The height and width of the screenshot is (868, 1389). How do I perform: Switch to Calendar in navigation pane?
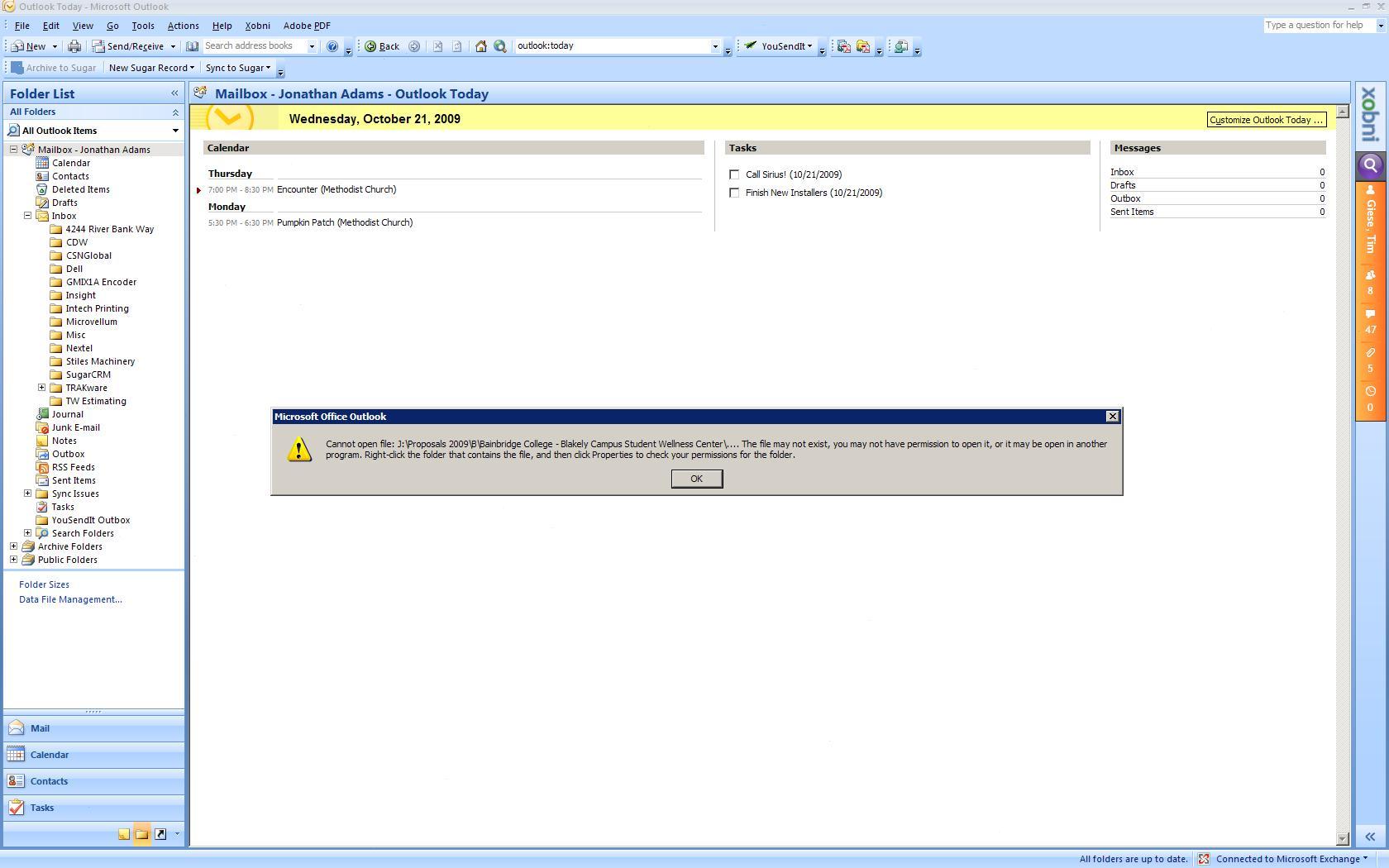pos(93,755)
